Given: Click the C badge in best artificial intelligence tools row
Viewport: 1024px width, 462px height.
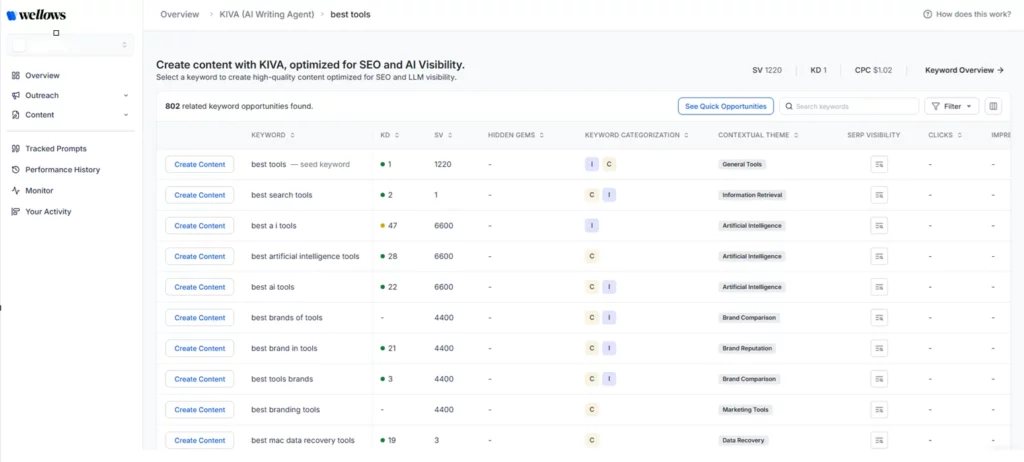Looking at the screenshot, I should pyautogui.click(x=592, y=257).
